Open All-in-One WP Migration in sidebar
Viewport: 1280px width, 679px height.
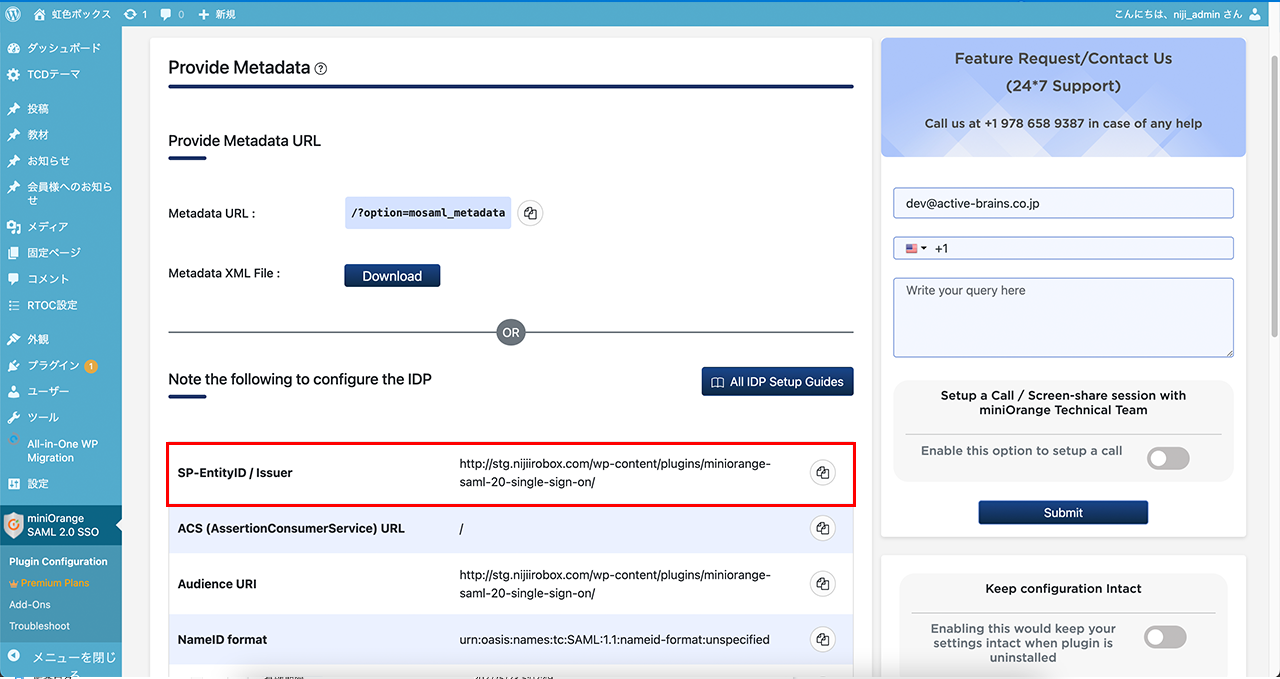[61, 450]
